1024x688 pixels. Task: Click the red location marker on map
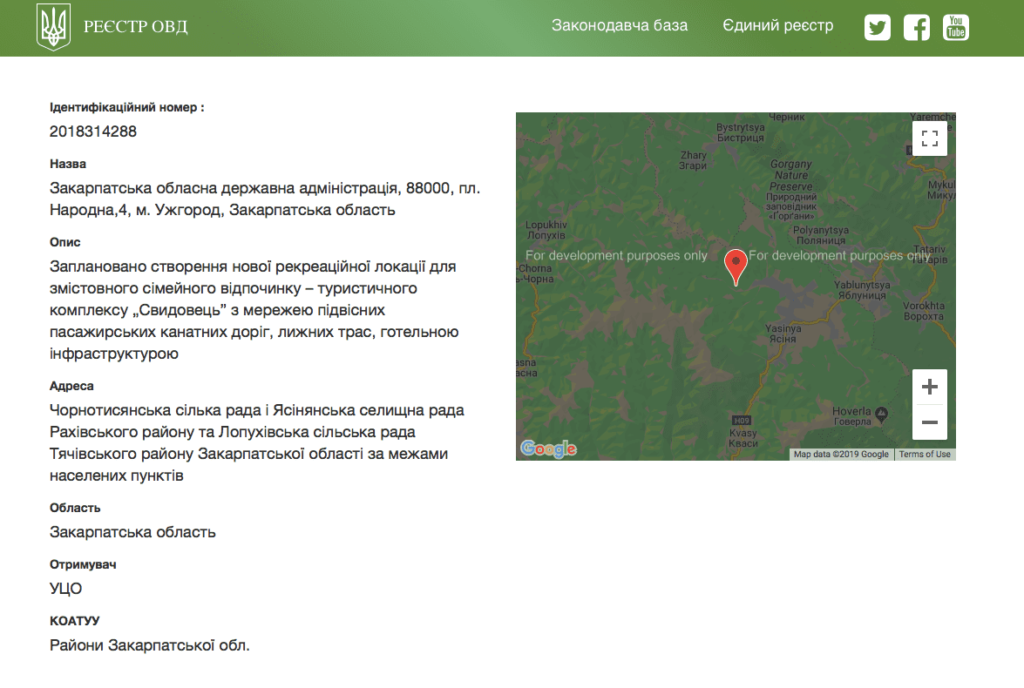735,265
